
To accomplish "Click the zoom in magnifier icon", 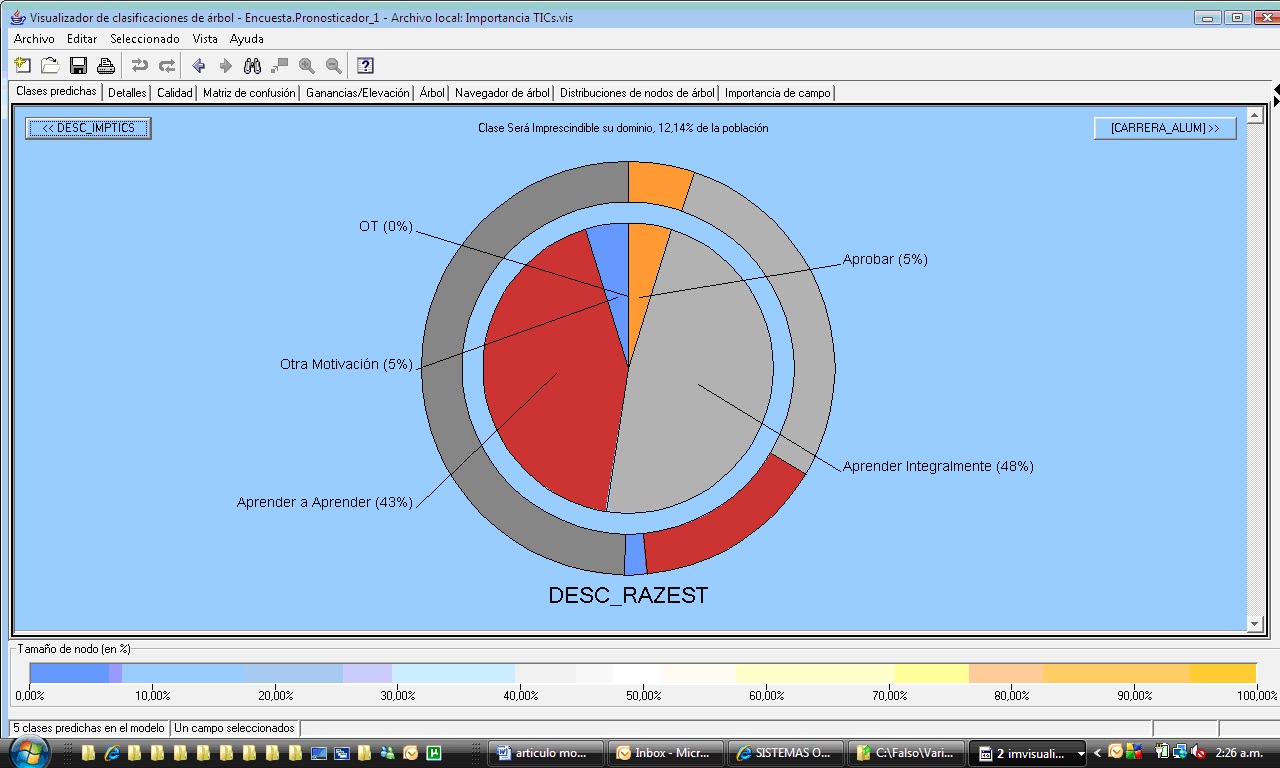I will coord(307,66).
